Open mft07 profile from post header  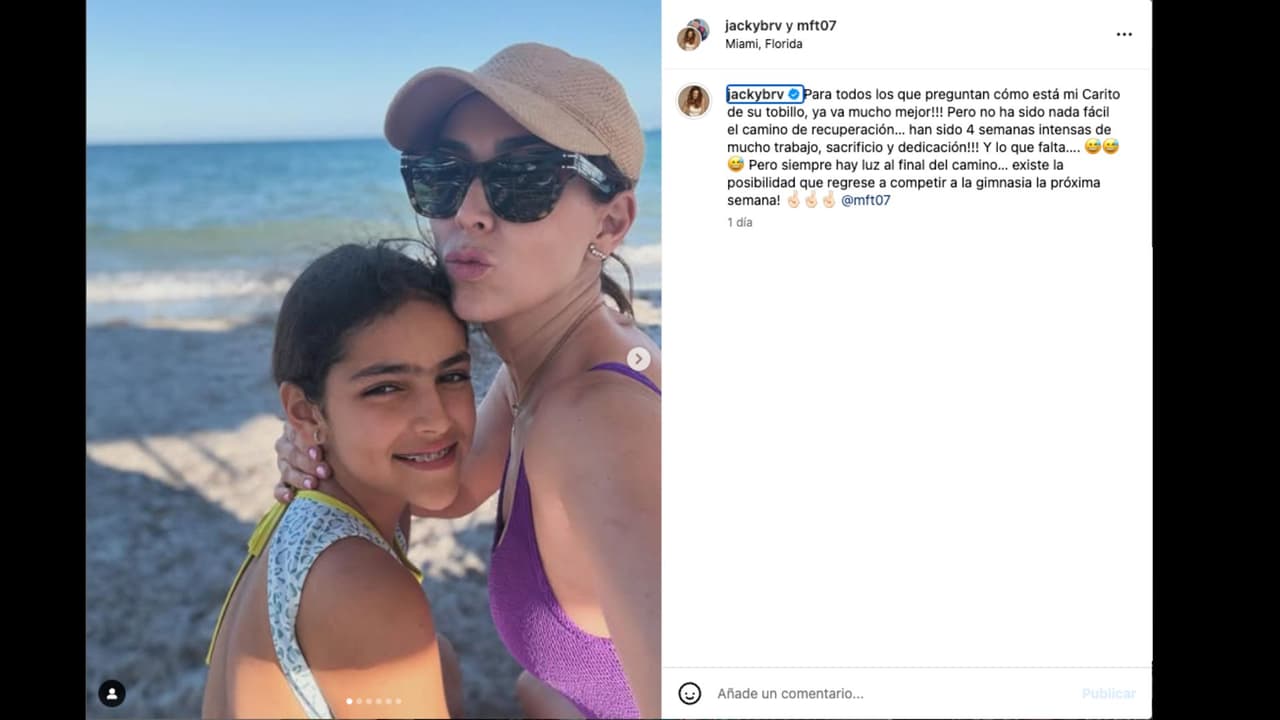tap(816, 26)
